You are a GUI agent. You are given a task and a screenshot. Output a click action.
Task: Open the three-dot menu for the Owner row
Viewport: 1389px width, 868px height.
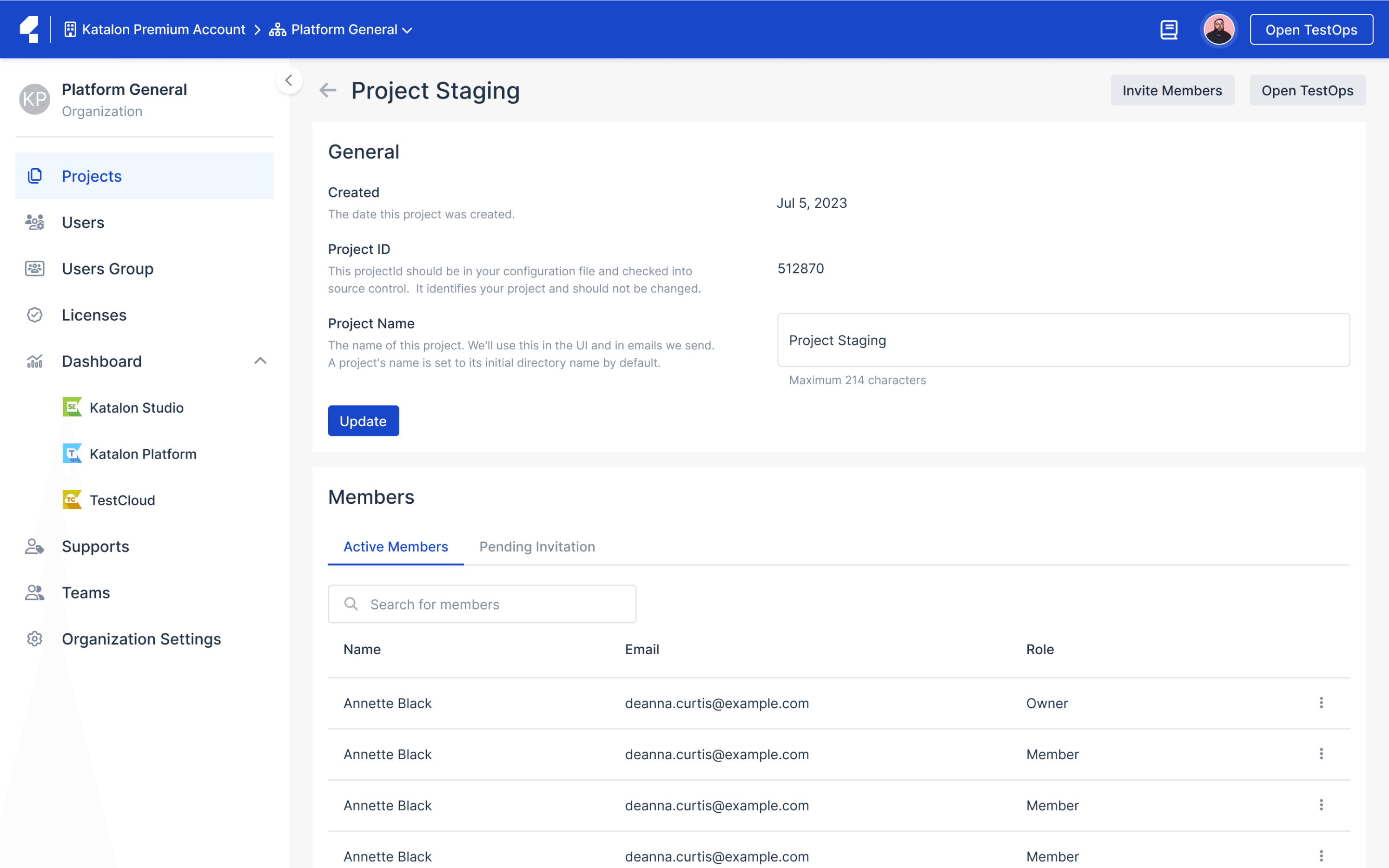(x=1321, y=703)
